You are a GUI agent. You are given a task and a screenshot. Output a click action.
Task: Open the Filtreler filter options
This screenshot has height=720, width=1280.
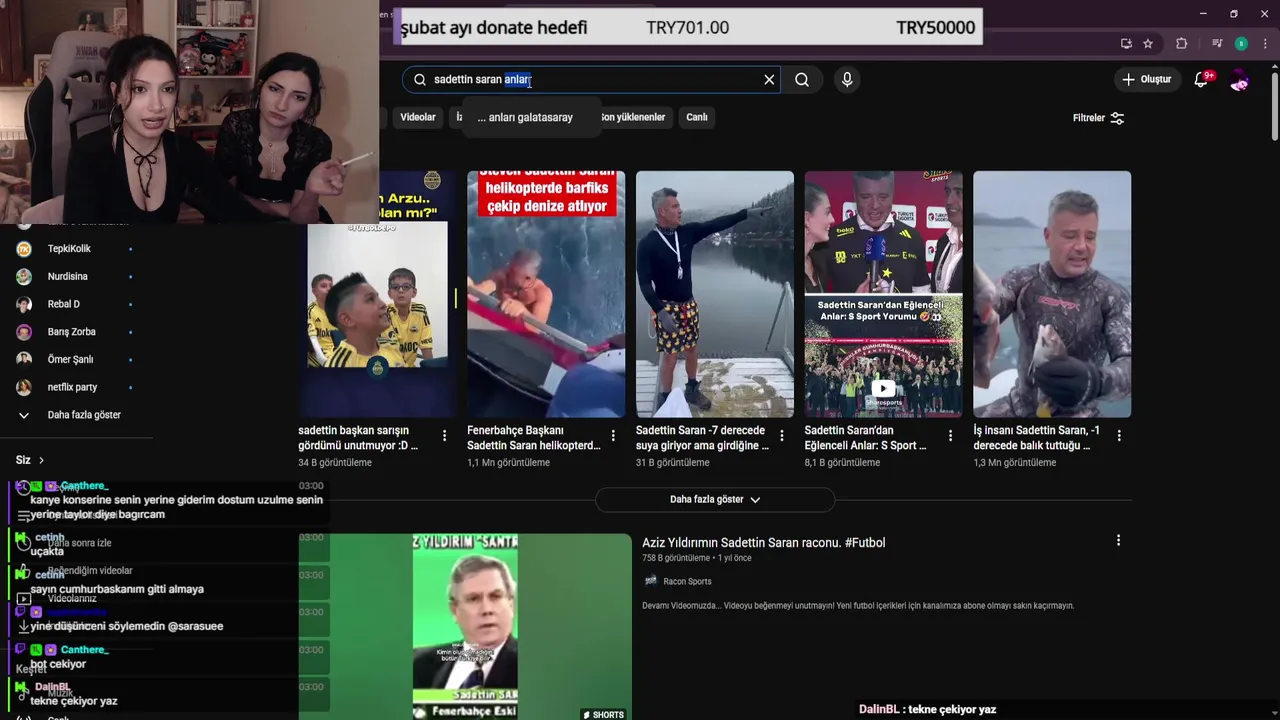(1098, 118)
